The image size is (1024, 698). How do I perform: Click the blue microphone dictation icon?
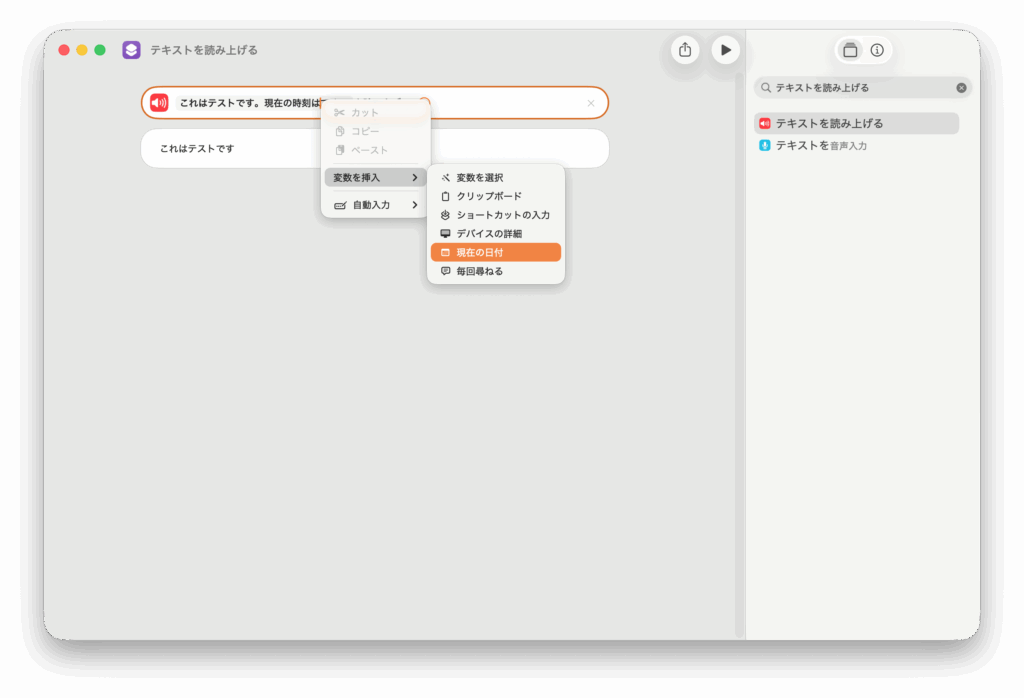[765, 146]
